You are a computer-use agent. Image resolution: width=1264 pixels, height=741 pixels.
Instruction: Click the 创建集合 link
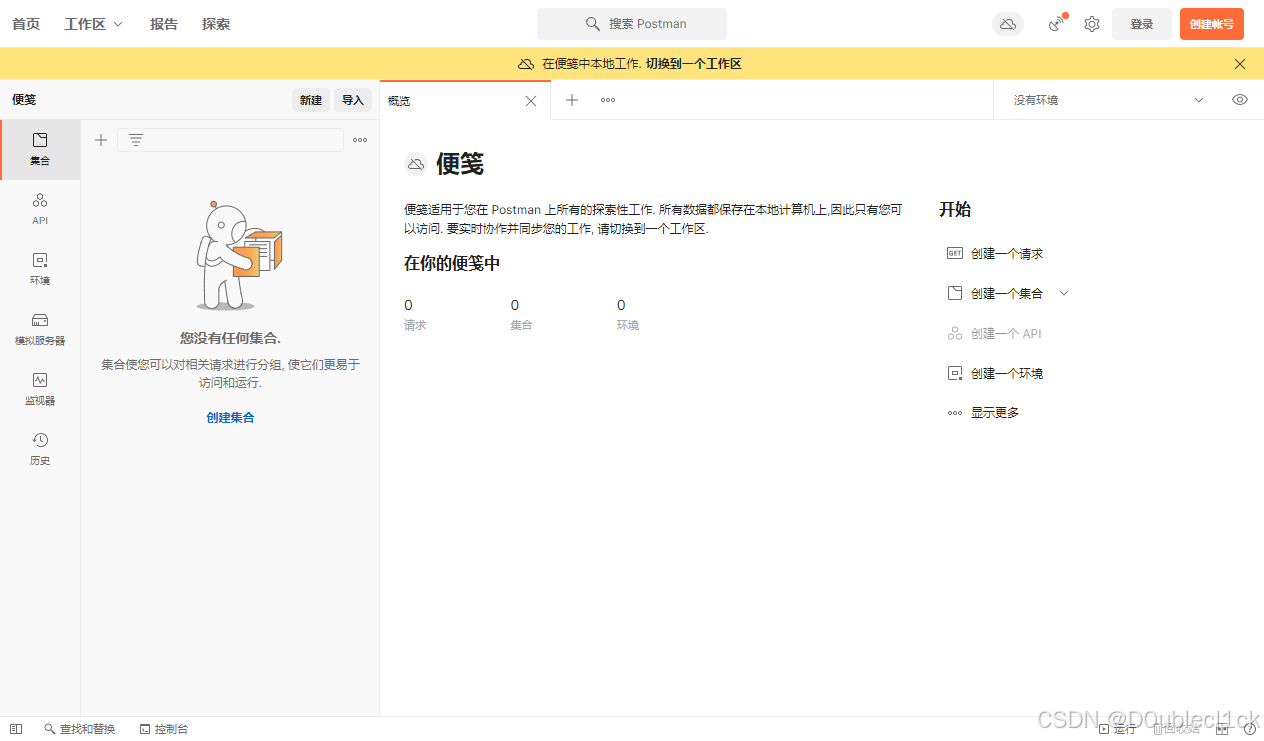pyautogui.click(x=230, y=418)
